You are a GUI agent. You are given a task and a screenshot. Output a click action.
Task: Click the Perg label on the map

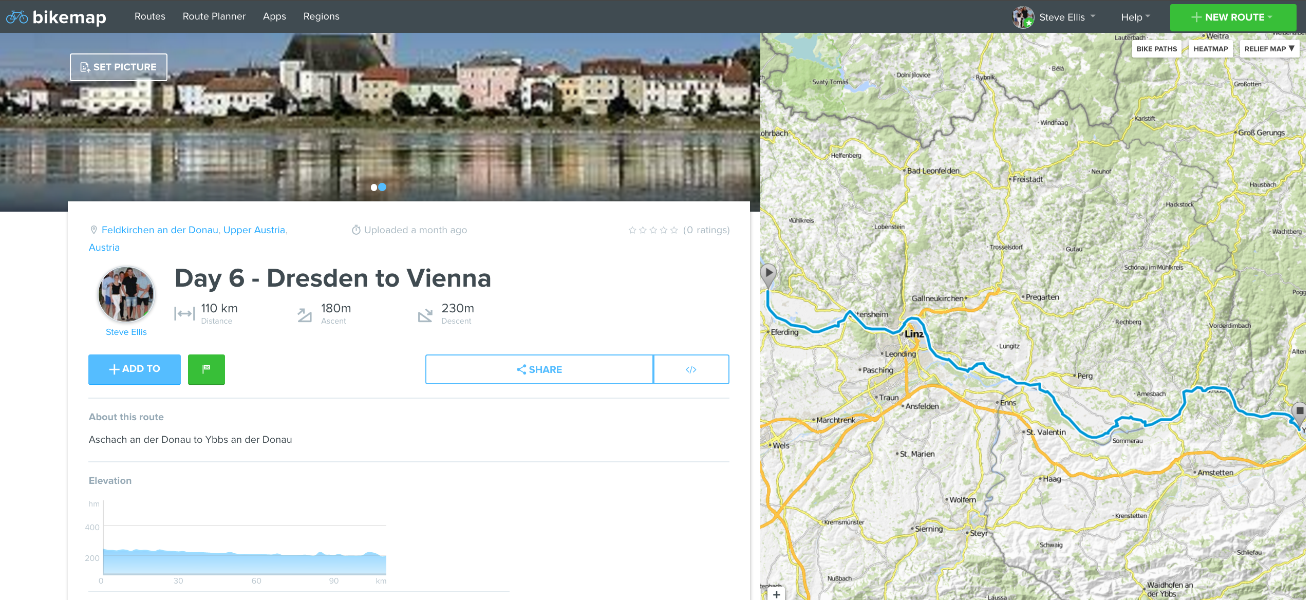[x=1086, y=376]
